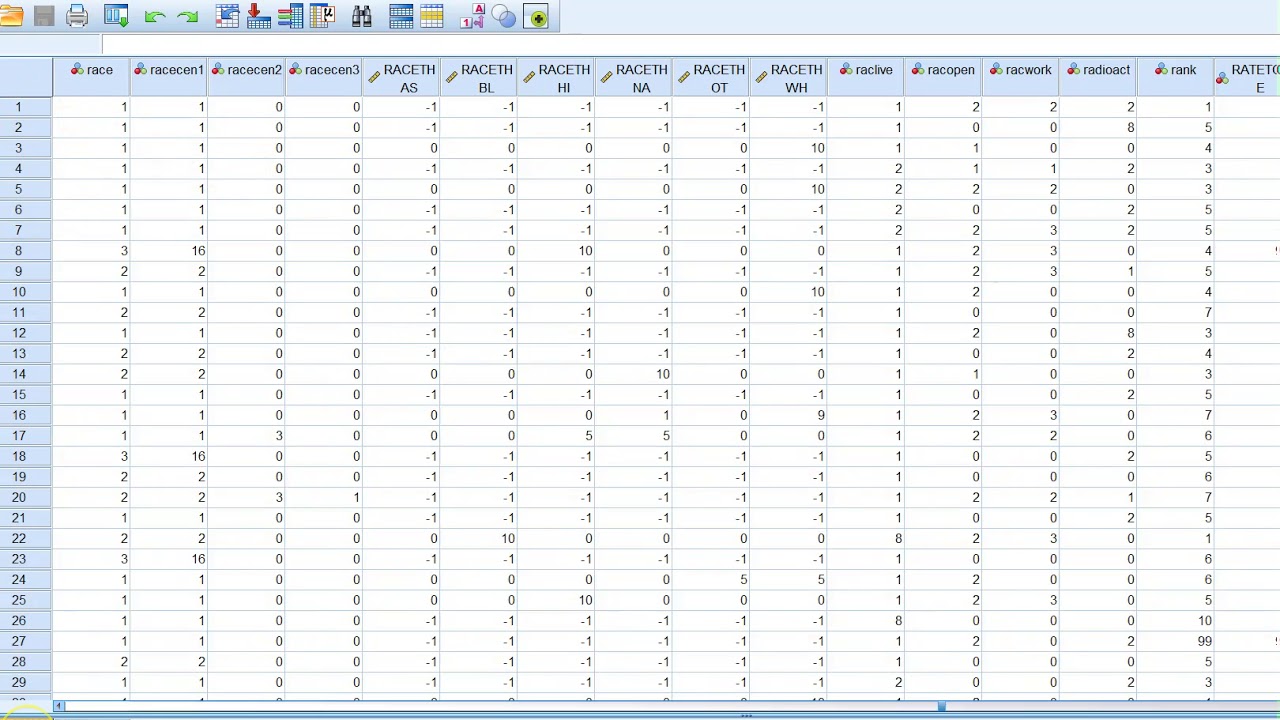Open the Variables info icon
Image resolution: width=1280 pixels, height=720 pixels.
point(290,16)
